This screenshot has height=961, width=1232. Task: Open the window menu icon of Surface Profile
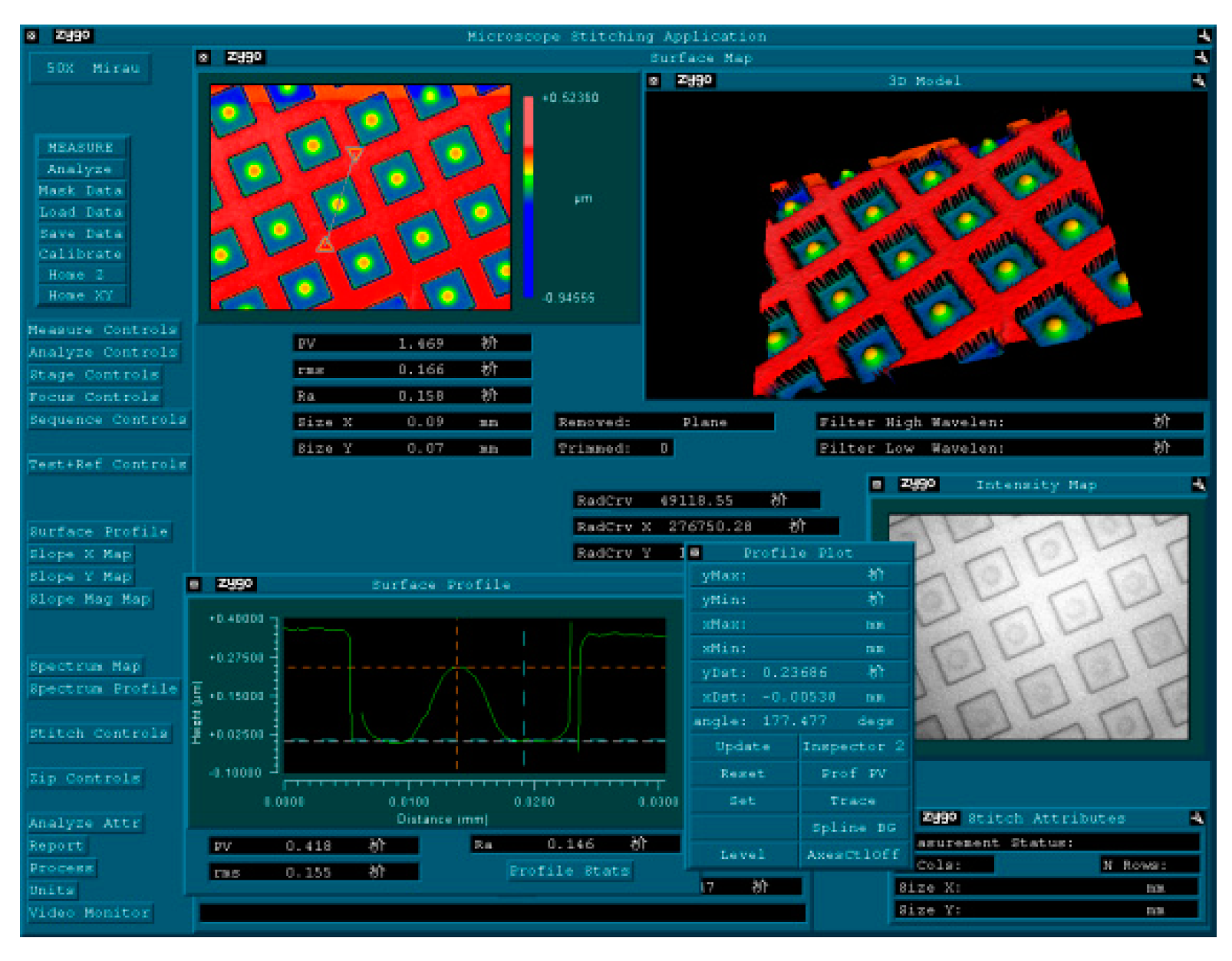point(195,584)
